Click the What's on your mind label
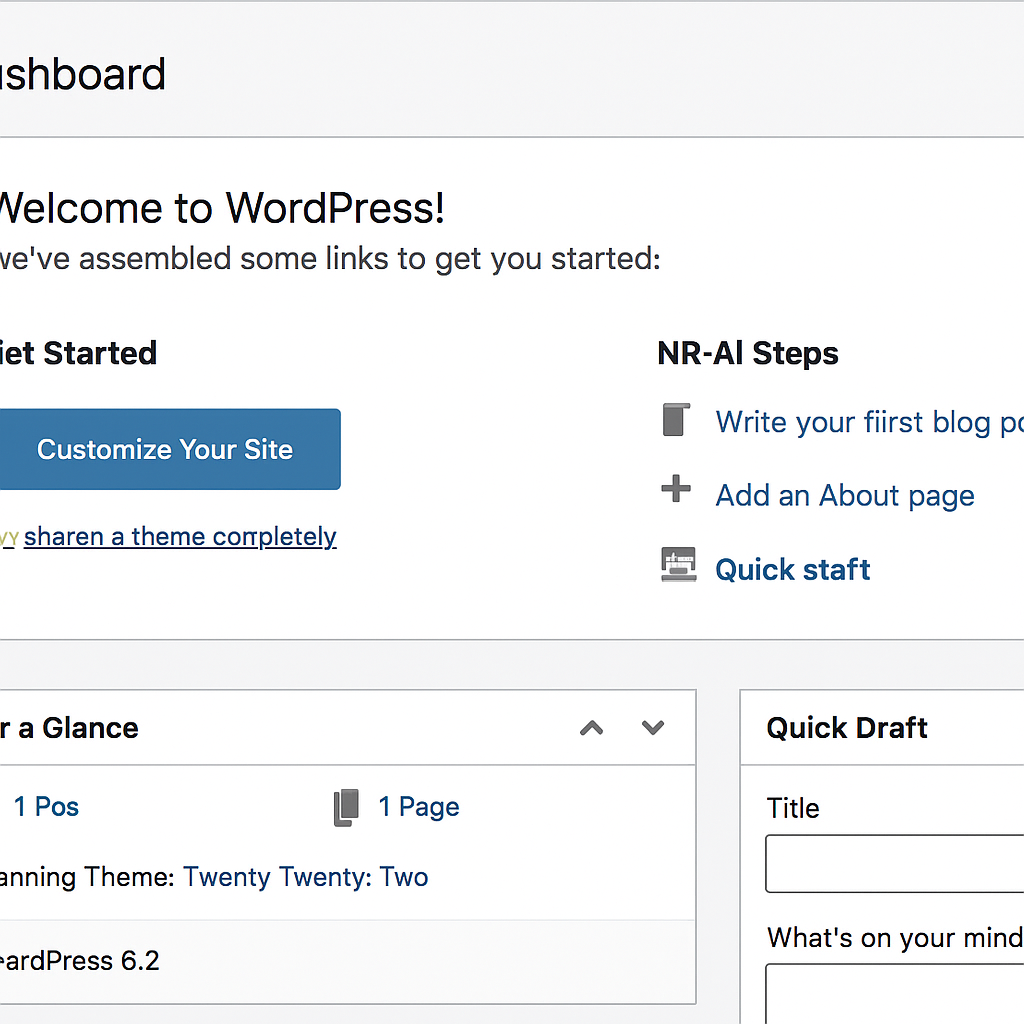This screenshot has height=1024, width=1024. (895, 938)
